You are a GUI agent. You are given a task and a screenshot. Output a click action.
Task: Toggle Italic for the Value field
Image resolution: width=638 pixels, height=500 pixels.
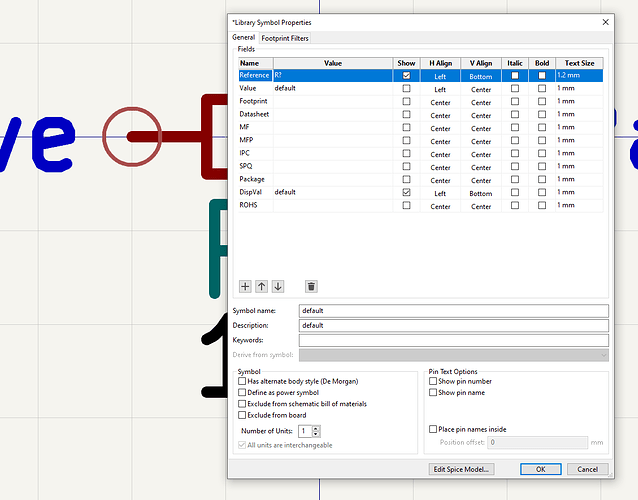tap(515, 88)
